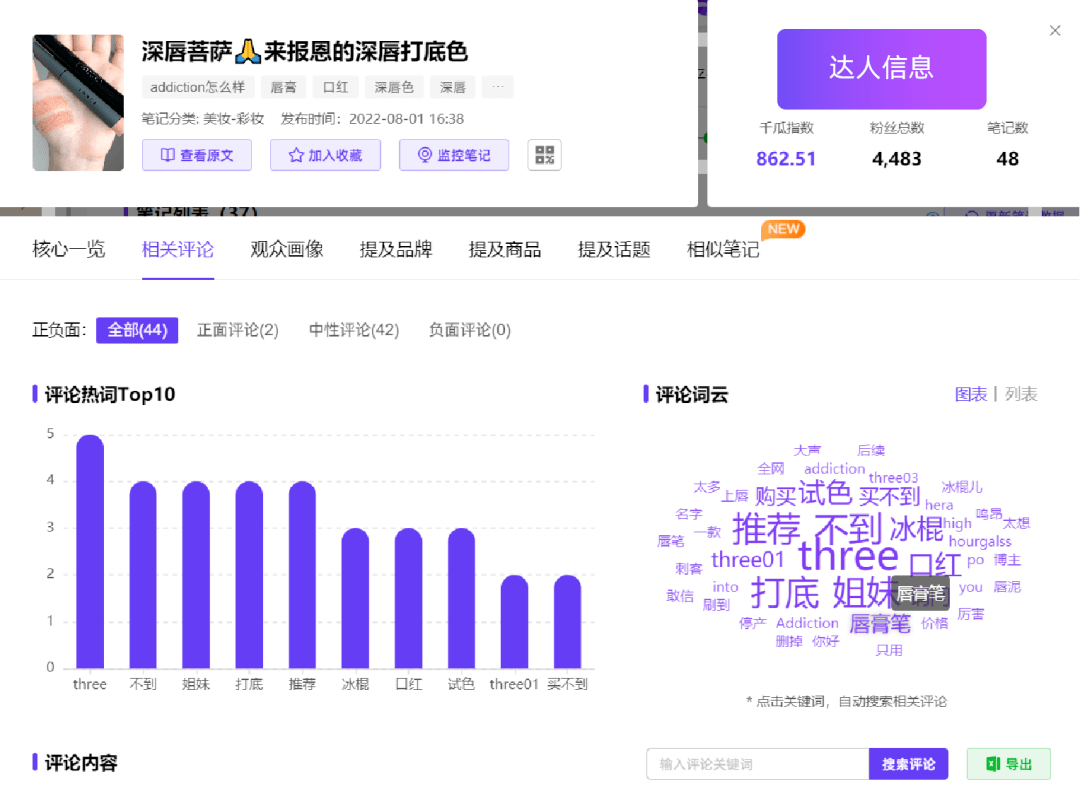Select tag 深唇

coord(453,87)
